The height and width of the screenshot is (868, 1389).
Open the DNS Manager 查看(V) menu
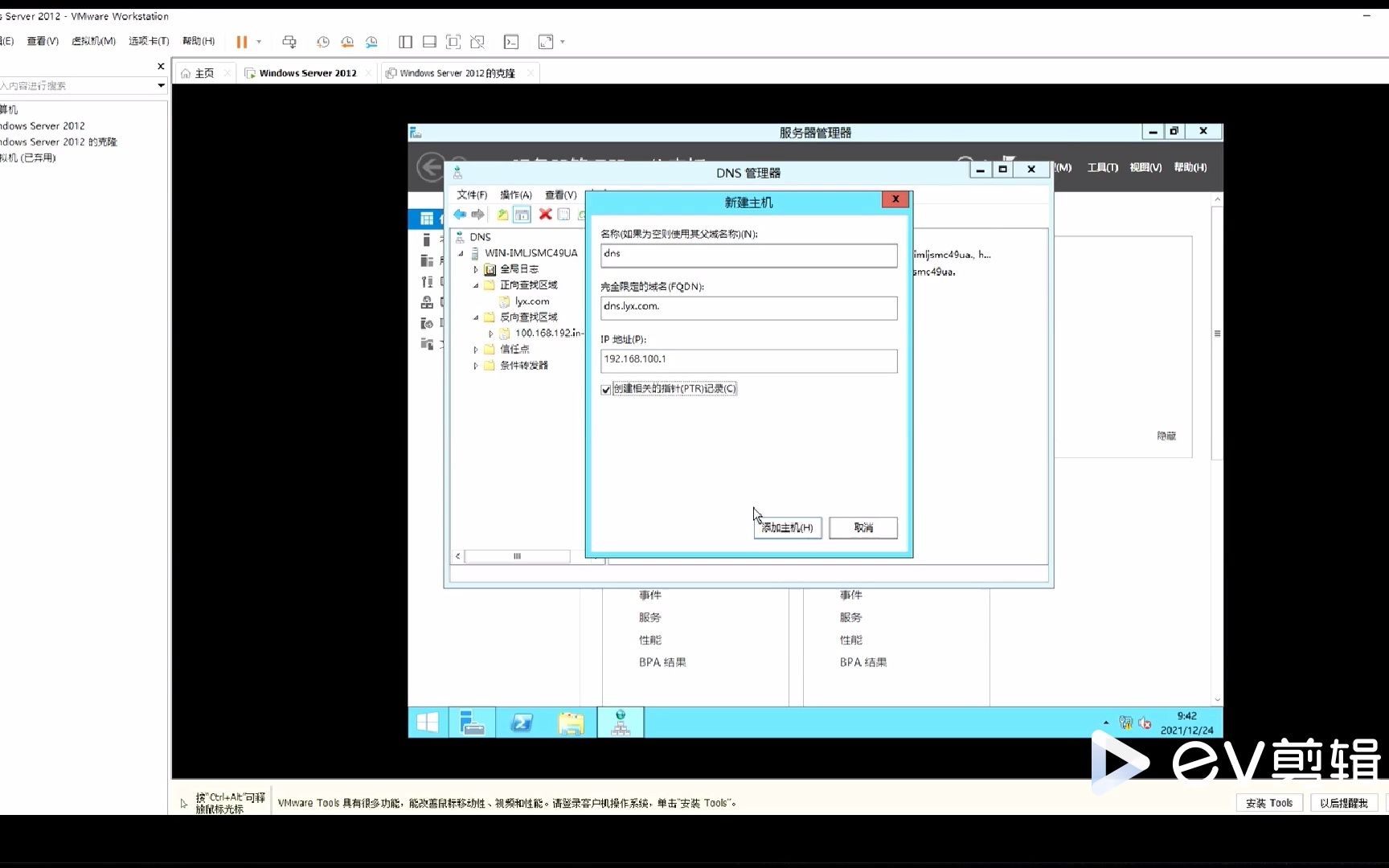tap(561, 194)
